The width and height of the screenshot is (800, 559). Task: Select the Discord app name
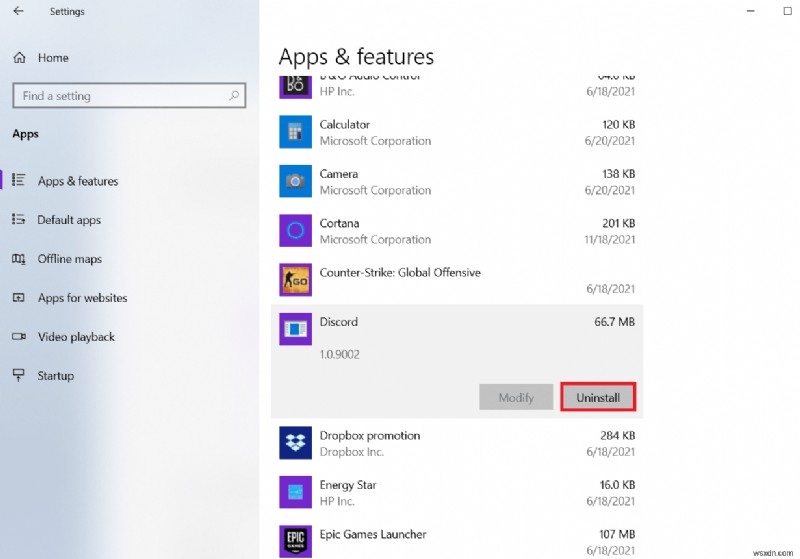(x=339, y=322)
